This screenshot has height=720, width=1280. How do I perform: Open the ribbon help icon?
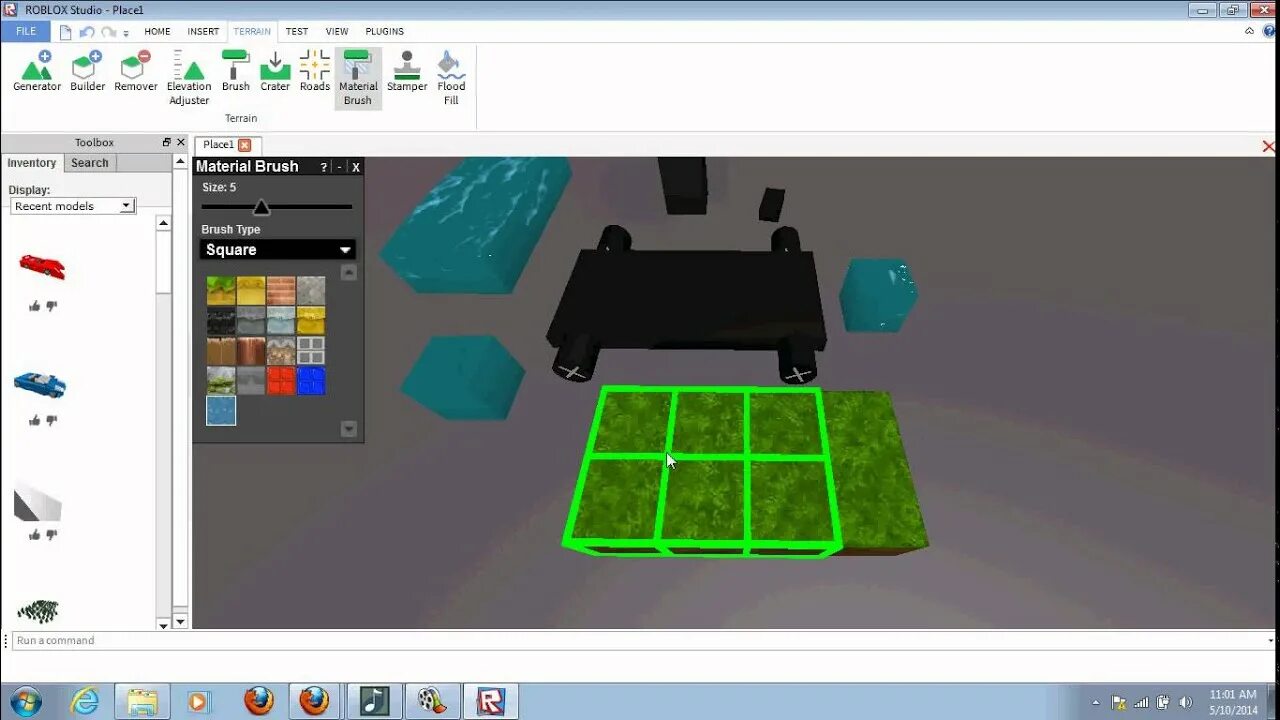tap(1267, 32)
